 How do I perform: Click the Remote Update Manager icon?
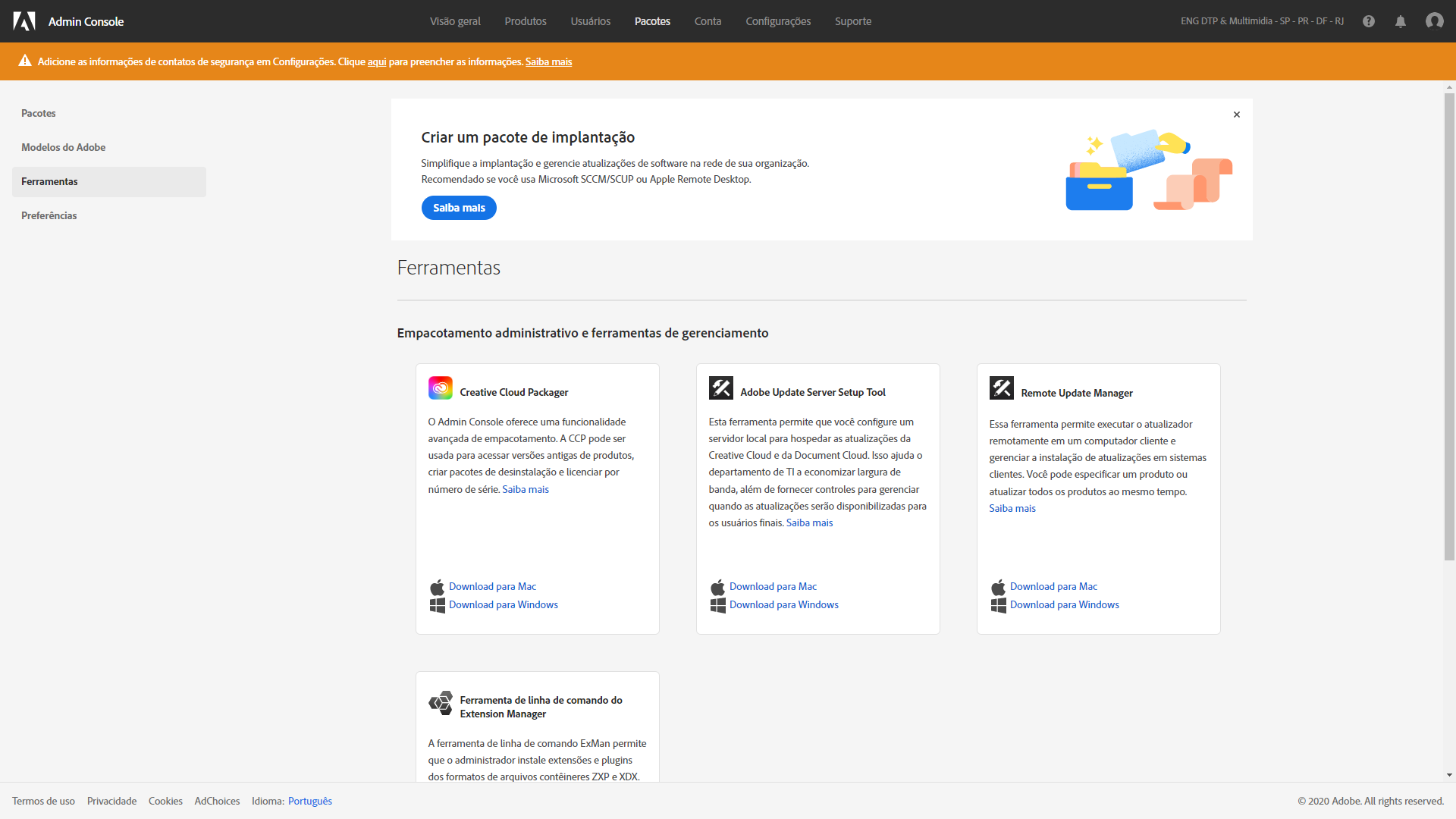(1002, 388)
